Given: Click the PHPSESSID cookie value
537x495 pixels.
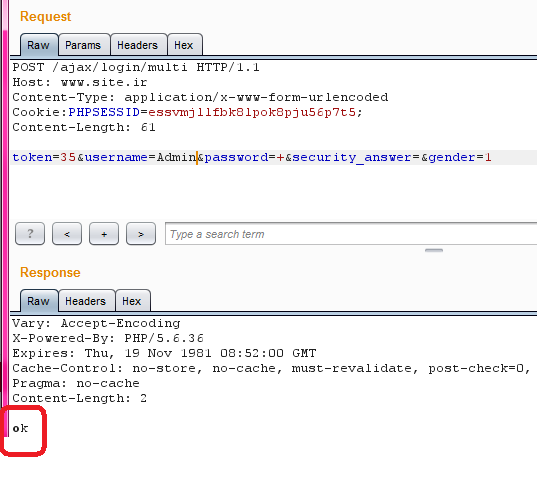Looking at the screenshot, I should pyautogui.click(x=252, y=112).
